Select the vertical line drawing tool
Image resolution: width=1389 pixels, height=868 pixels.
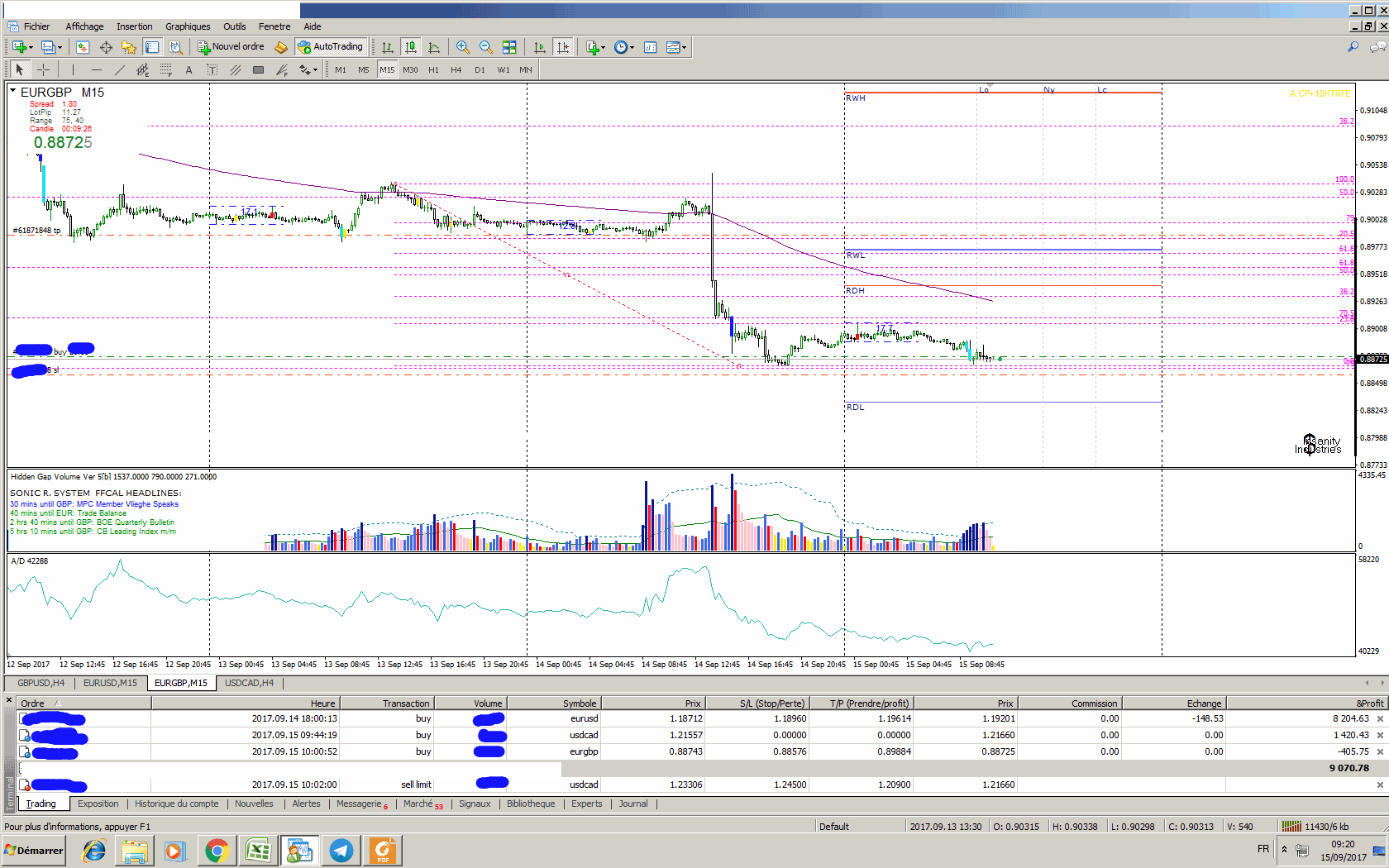tap(73, 70)
